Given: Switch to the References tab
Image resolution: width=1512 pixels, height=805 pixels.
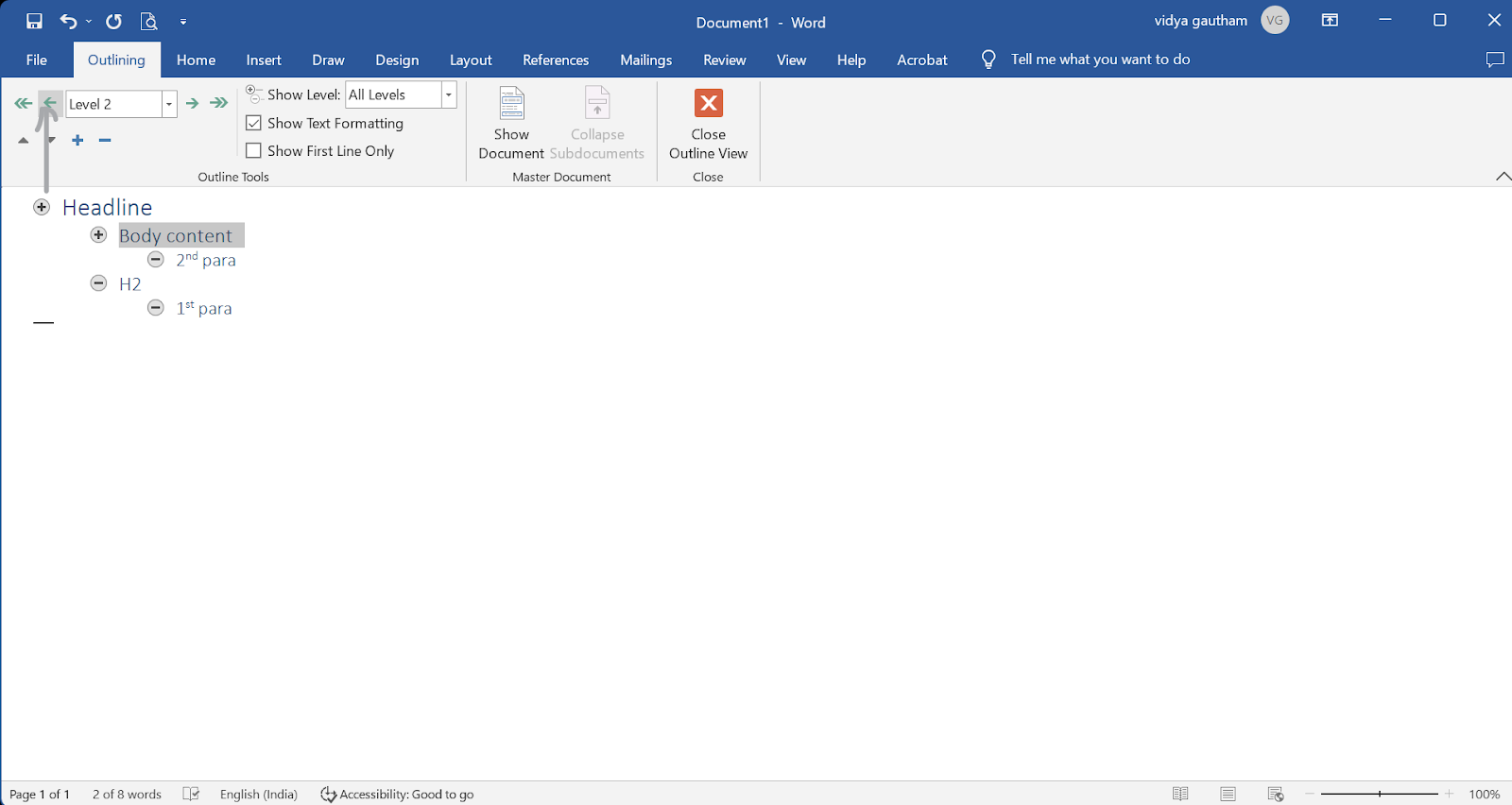Looking at the screenshot, I should click(556, 60).
